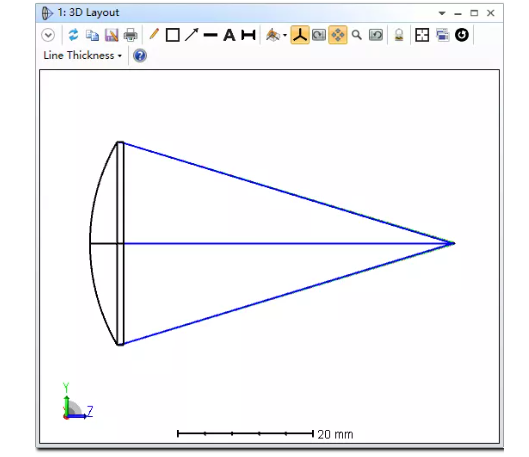This screenshot has width=529, height=457.
Task: Expand the settings chevron button
Action: pyautogui.click(x=48, y=35)
